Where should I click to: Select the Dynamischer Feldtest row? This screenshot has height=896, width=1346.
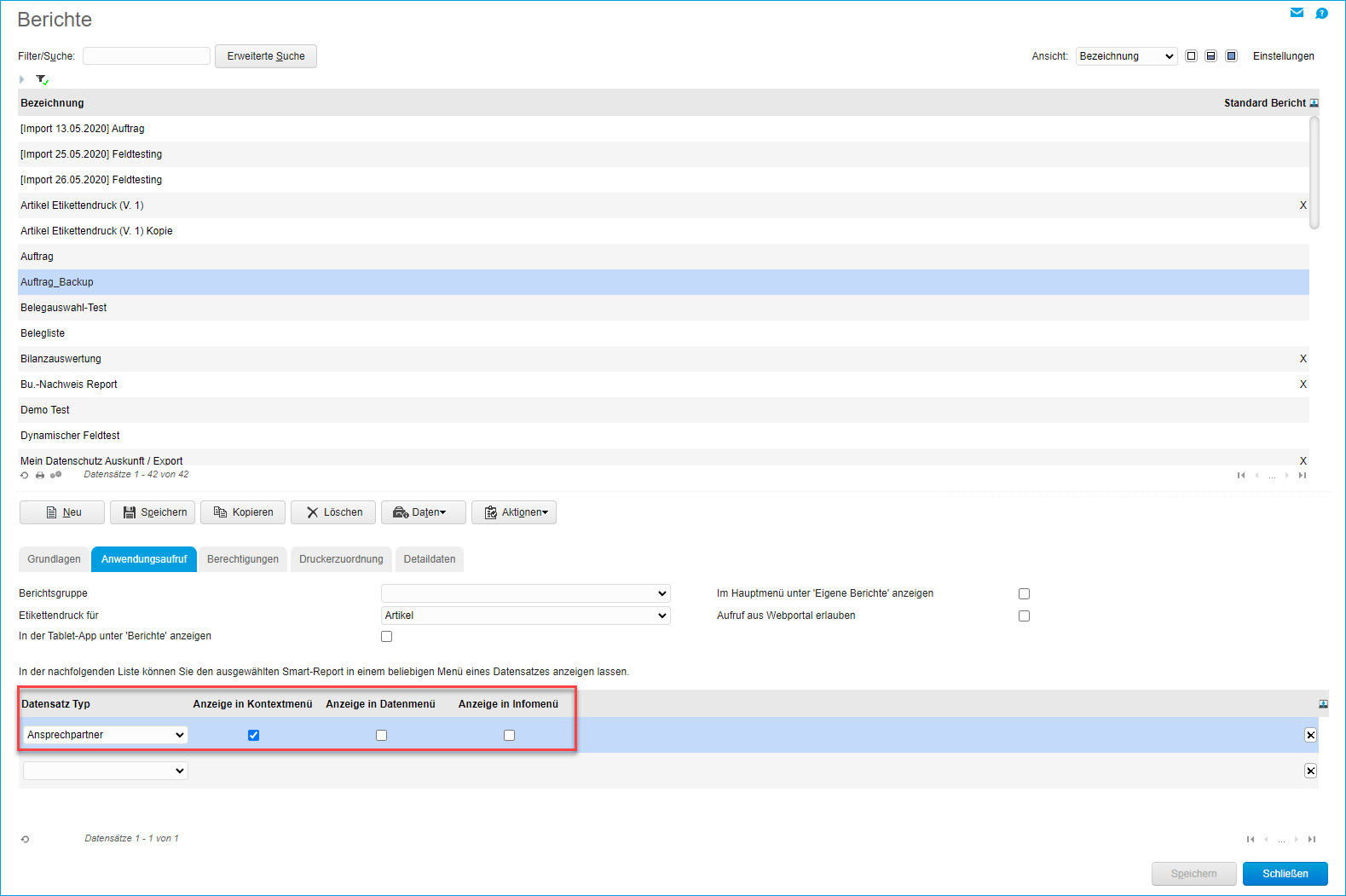point(663,436)
